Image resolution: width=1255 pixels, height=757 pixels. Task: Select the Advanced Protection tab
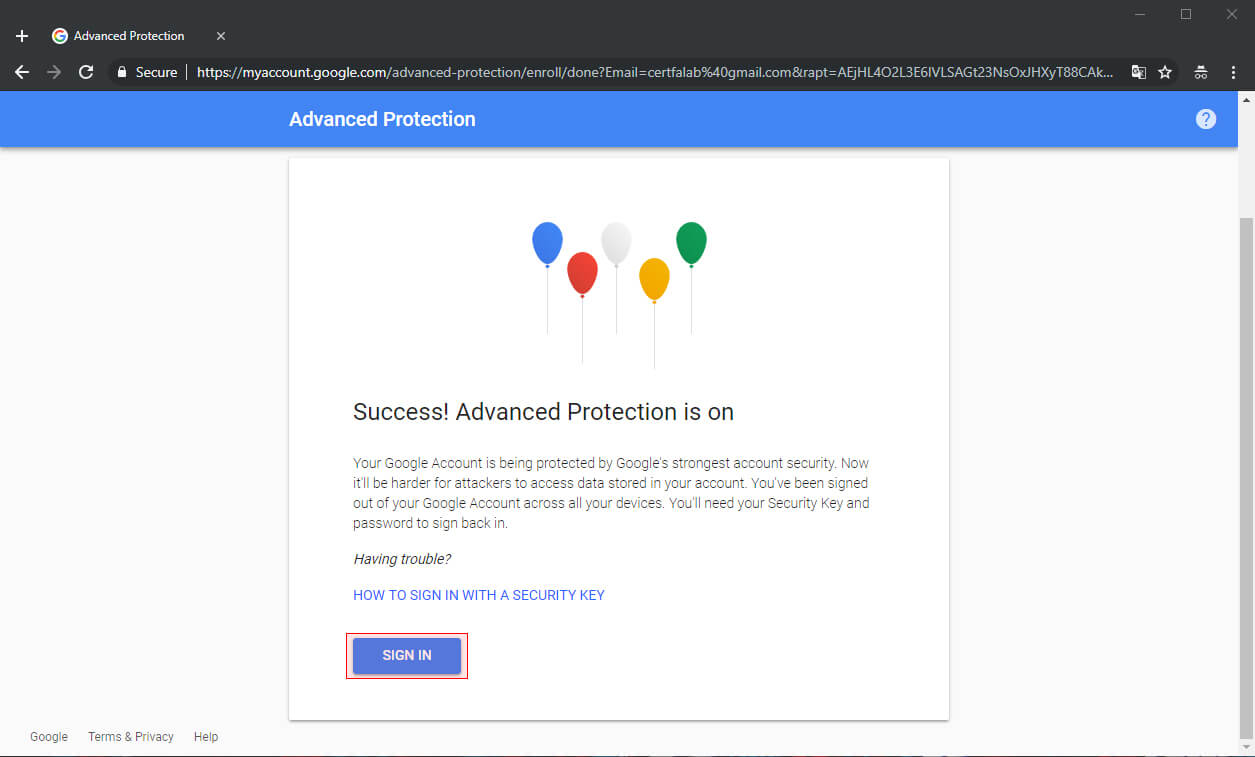129,36
